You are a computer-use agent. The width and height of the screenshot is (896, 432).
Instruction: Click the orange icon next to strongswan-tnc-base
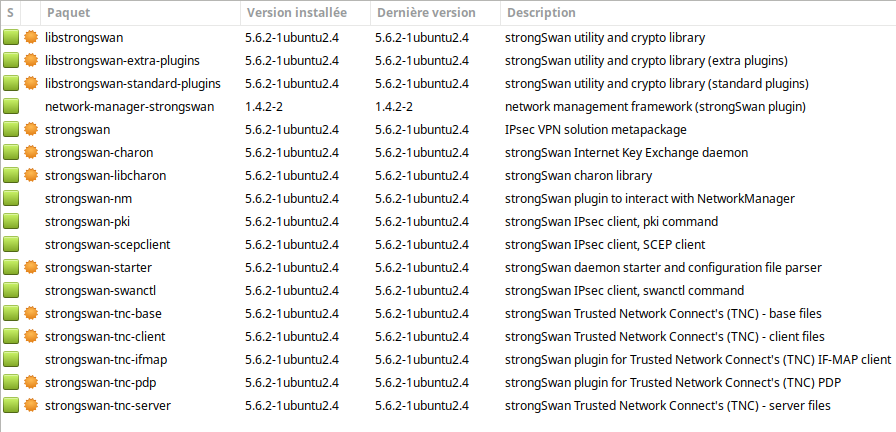[x=31, y=313]
